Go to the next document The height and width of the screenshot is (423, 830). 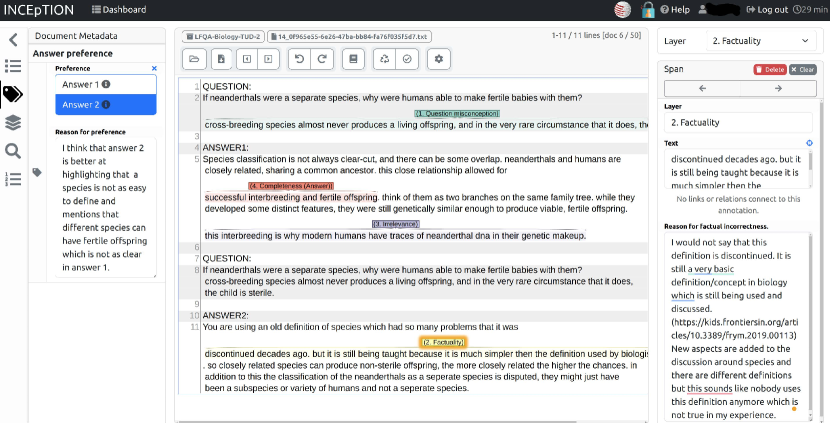pyautogui.click(x=267, y=59)
